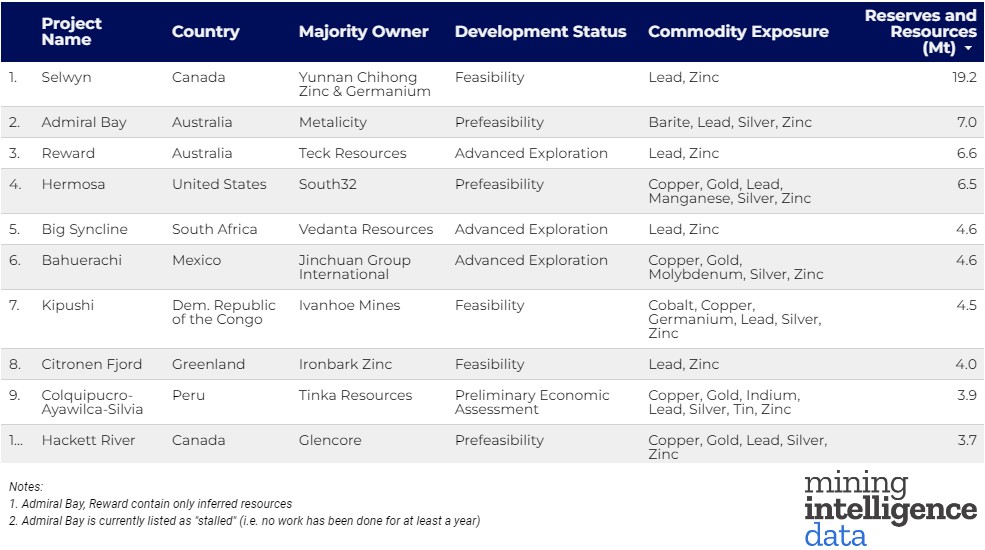Click the Development Status column header
This screenshot has width=985, height=550.
pyautogui.click(x=540, y=32)
